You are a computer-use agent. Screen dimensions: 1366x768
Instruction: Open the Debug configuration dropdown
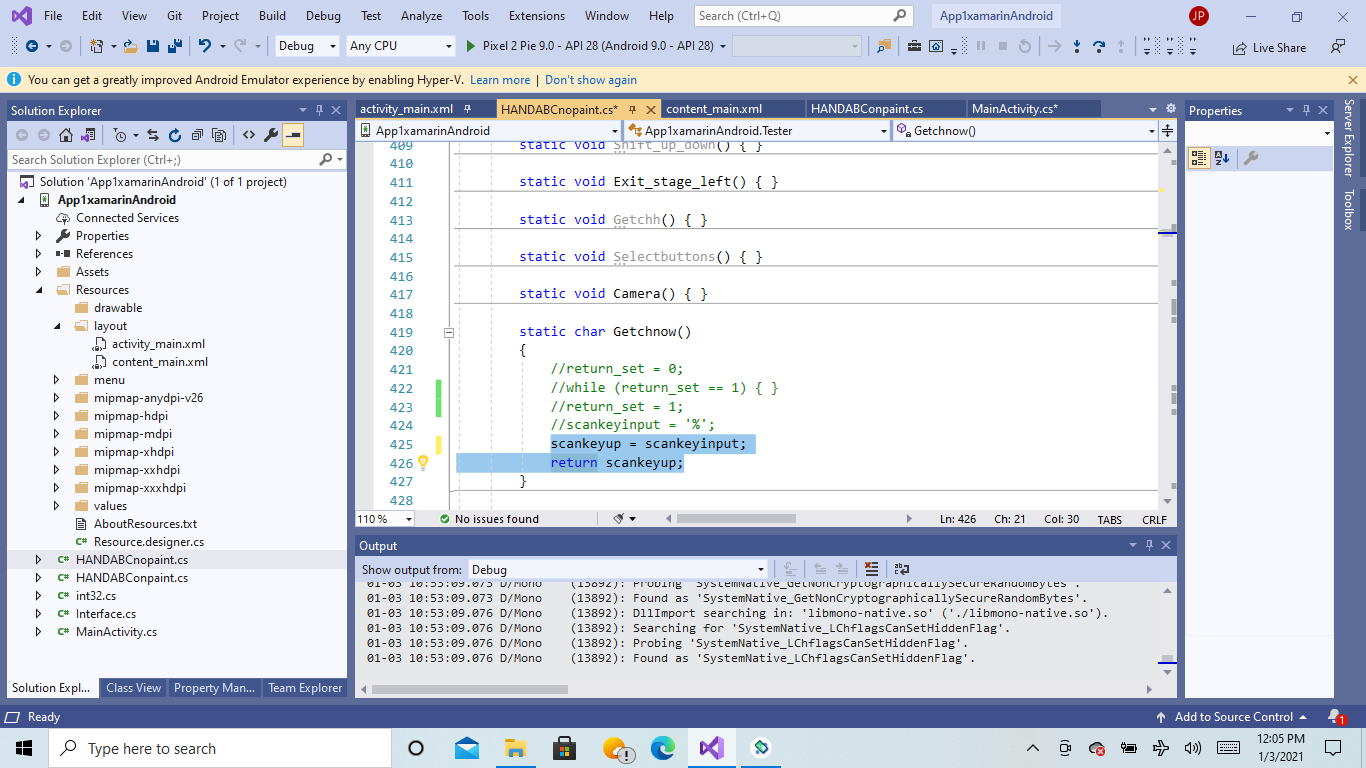coord(308,46)
